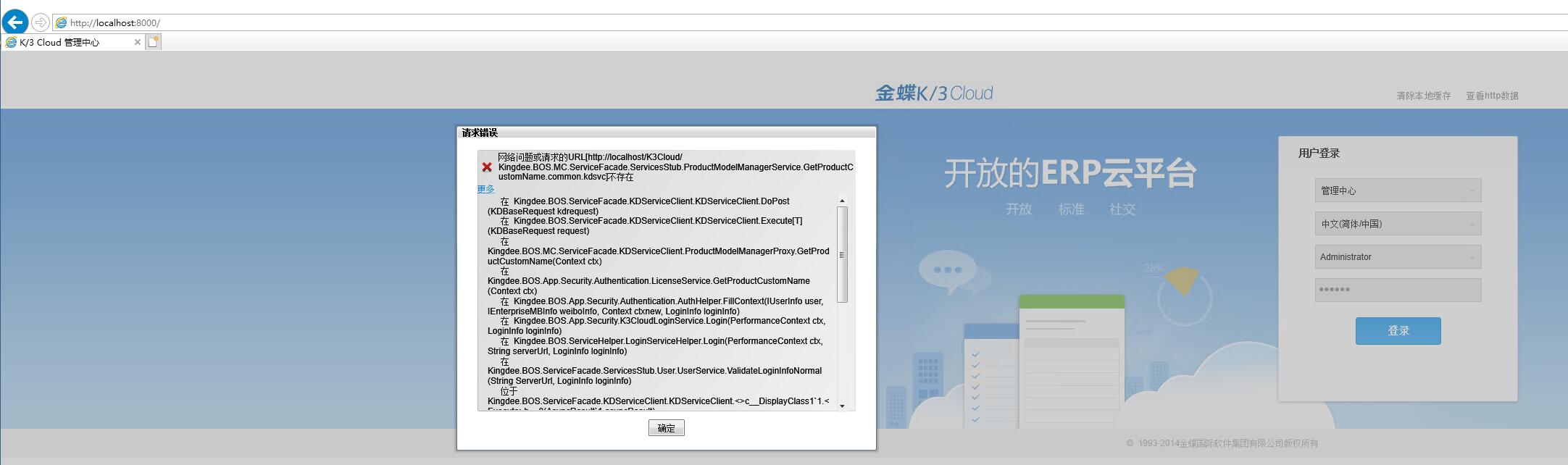Click the 用户登录 heading
The height and width of the screenshot is (465, 1568).
1319,154
